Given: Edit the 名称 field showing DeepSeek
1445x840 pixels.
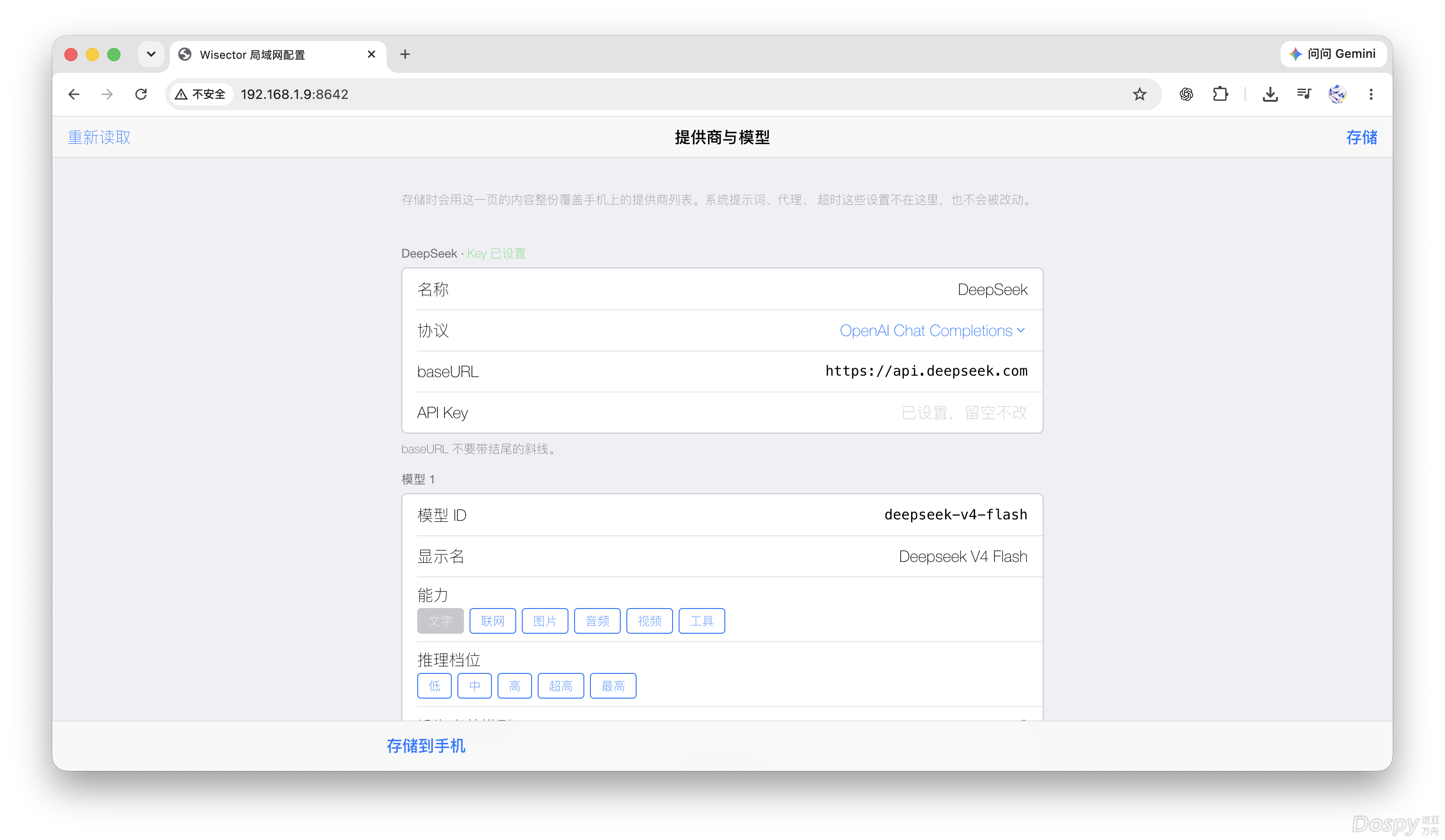Looking at the screenshot, I should [x=722, y=289].
